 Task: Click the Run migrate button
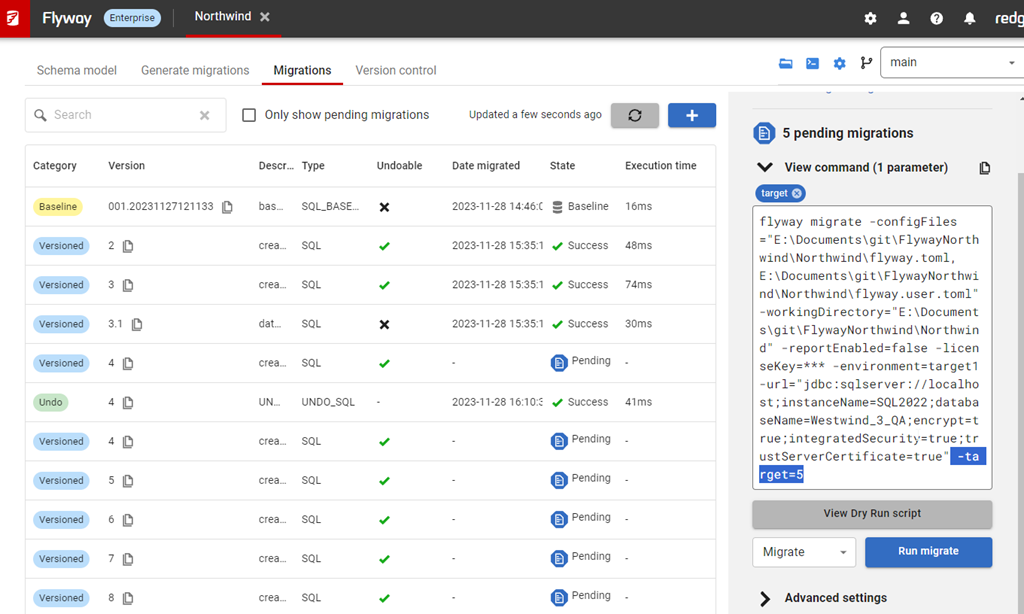tap(928, 552)
